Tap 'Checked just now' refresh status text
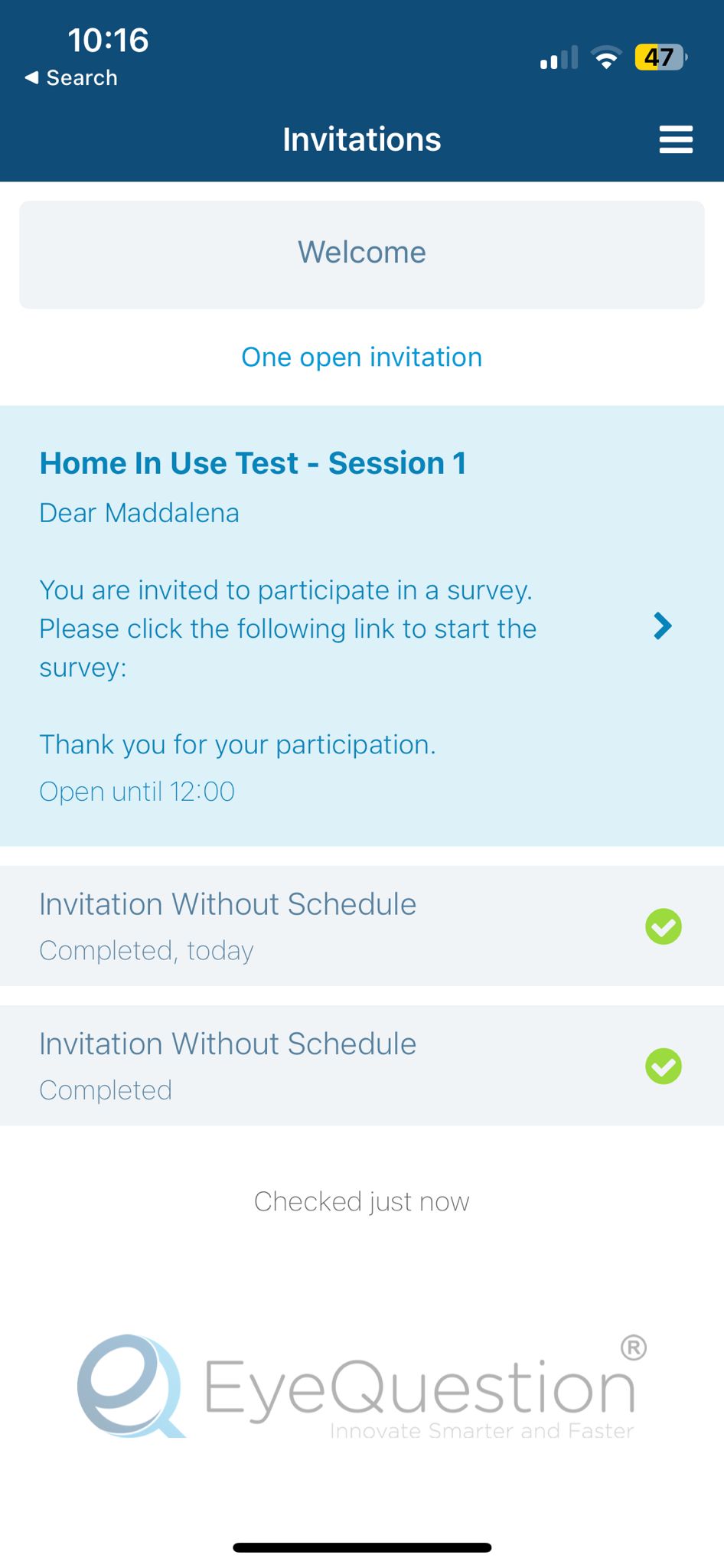The height and width of the screenshot is (1568, 724). click(x=362, y=1202)
